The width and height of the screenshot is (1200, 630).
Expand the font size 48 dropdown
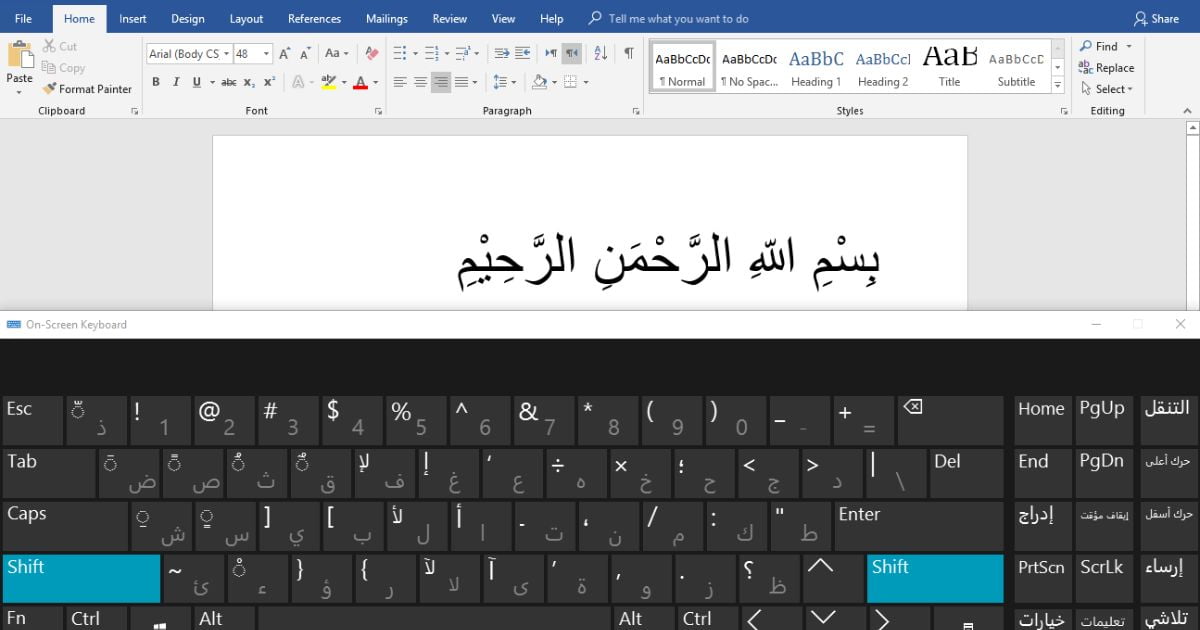coord(266,54)
